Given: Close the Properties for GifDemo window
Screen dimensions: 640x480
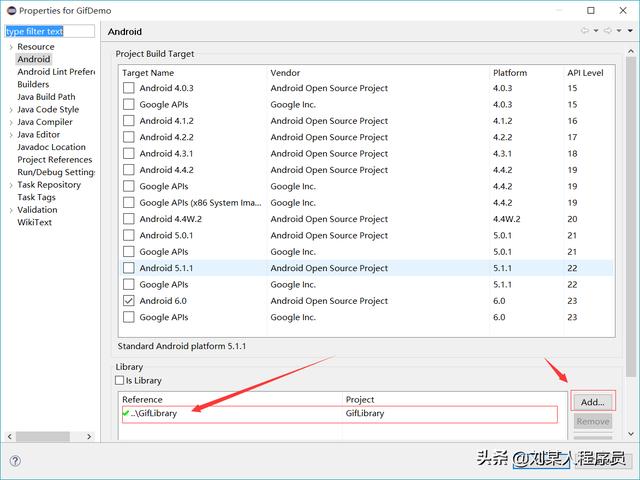Looking at the screenshot, I should [623, 10].
